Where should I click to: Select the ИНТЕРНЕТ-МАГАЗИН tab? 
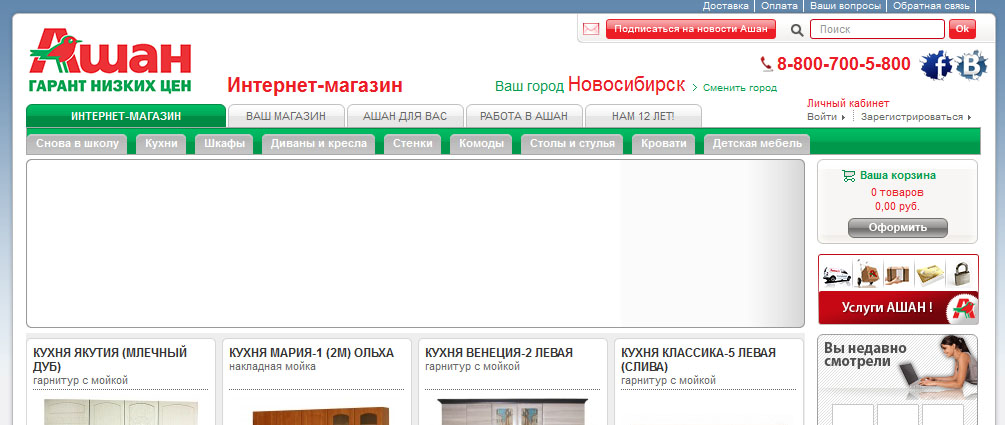[126, 116]
